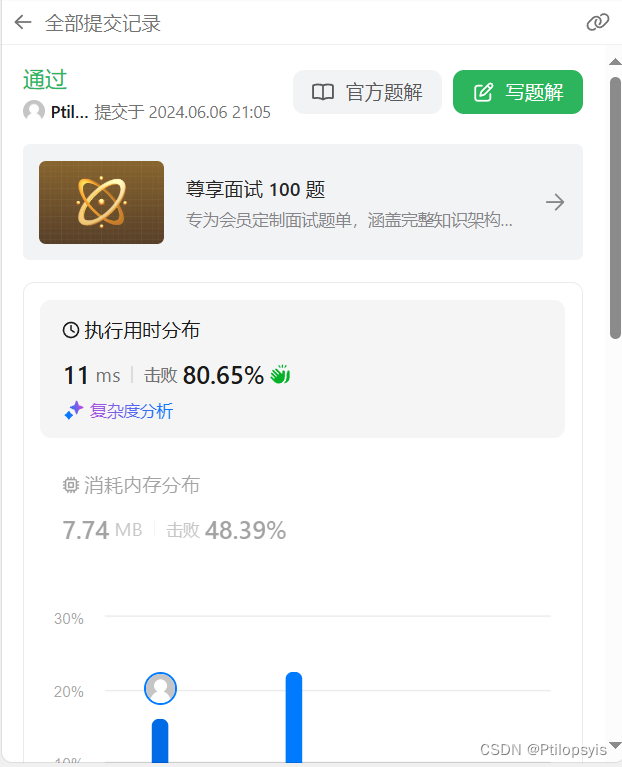The width and height of the screenshot is (622, 767).
Task: Click the back arrow icon
Action: coord(22,23)
